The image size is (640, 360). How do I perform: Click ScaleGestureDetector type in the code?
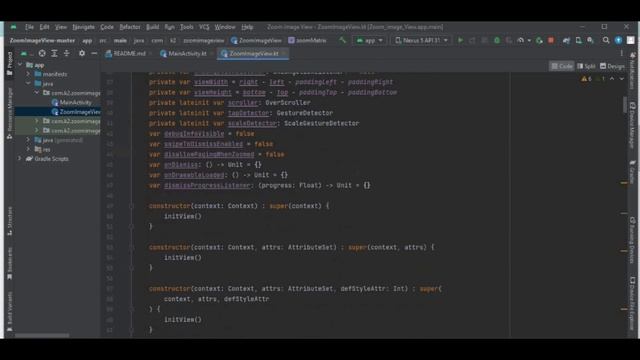click(x=322, y=123)
